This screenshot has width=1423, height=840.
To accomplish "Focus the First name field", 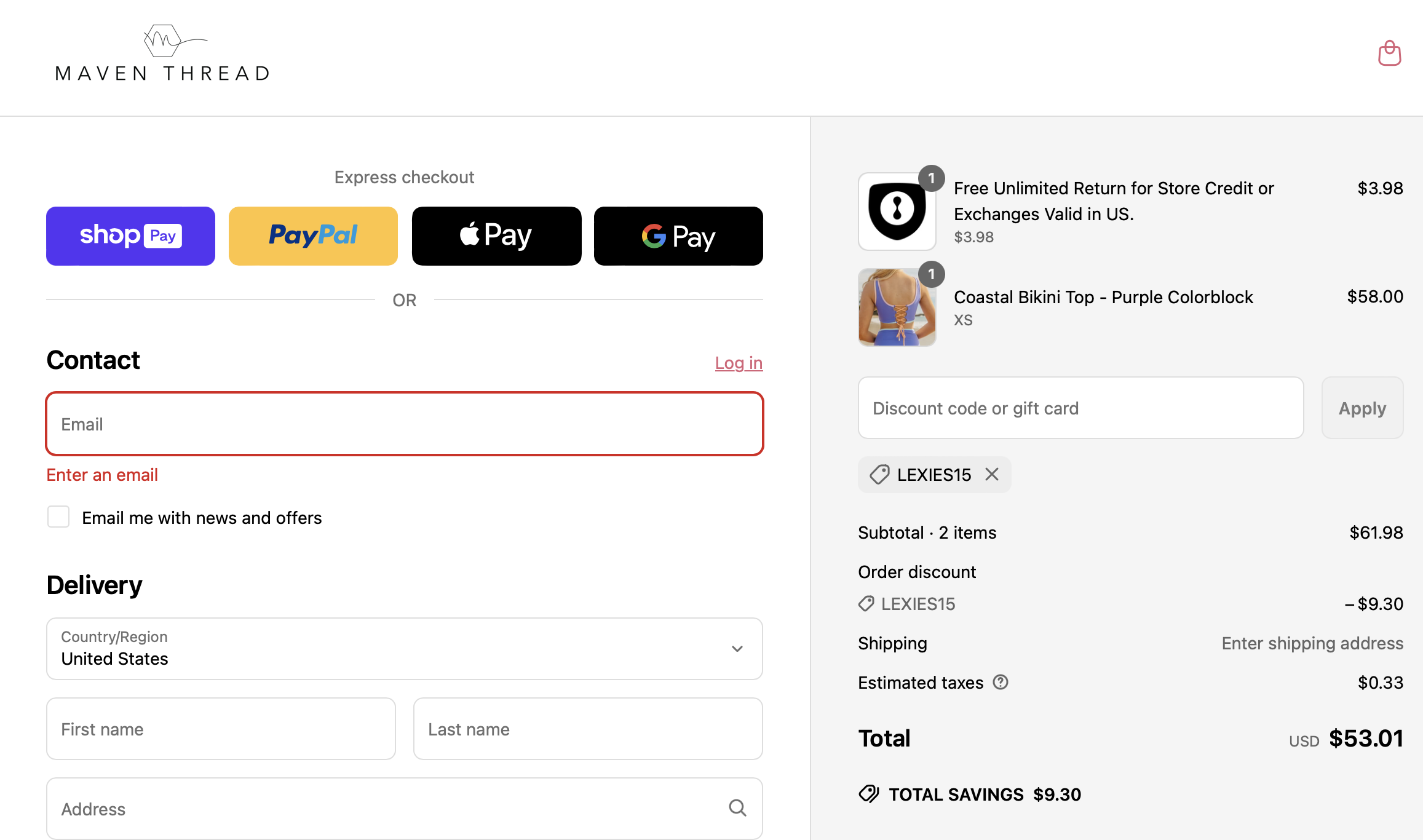I will [221, 729].
